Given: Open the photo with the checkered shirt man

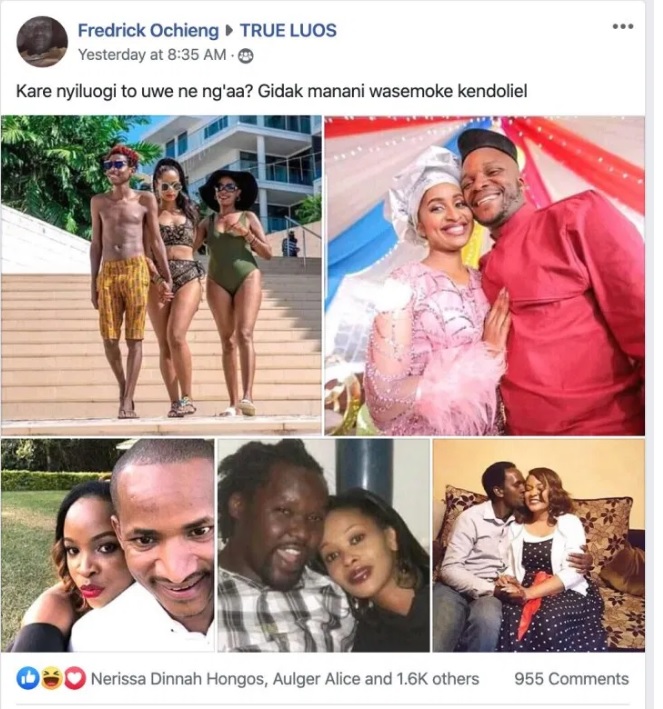Looking at the screenshot, I should [x=323, y=545].
